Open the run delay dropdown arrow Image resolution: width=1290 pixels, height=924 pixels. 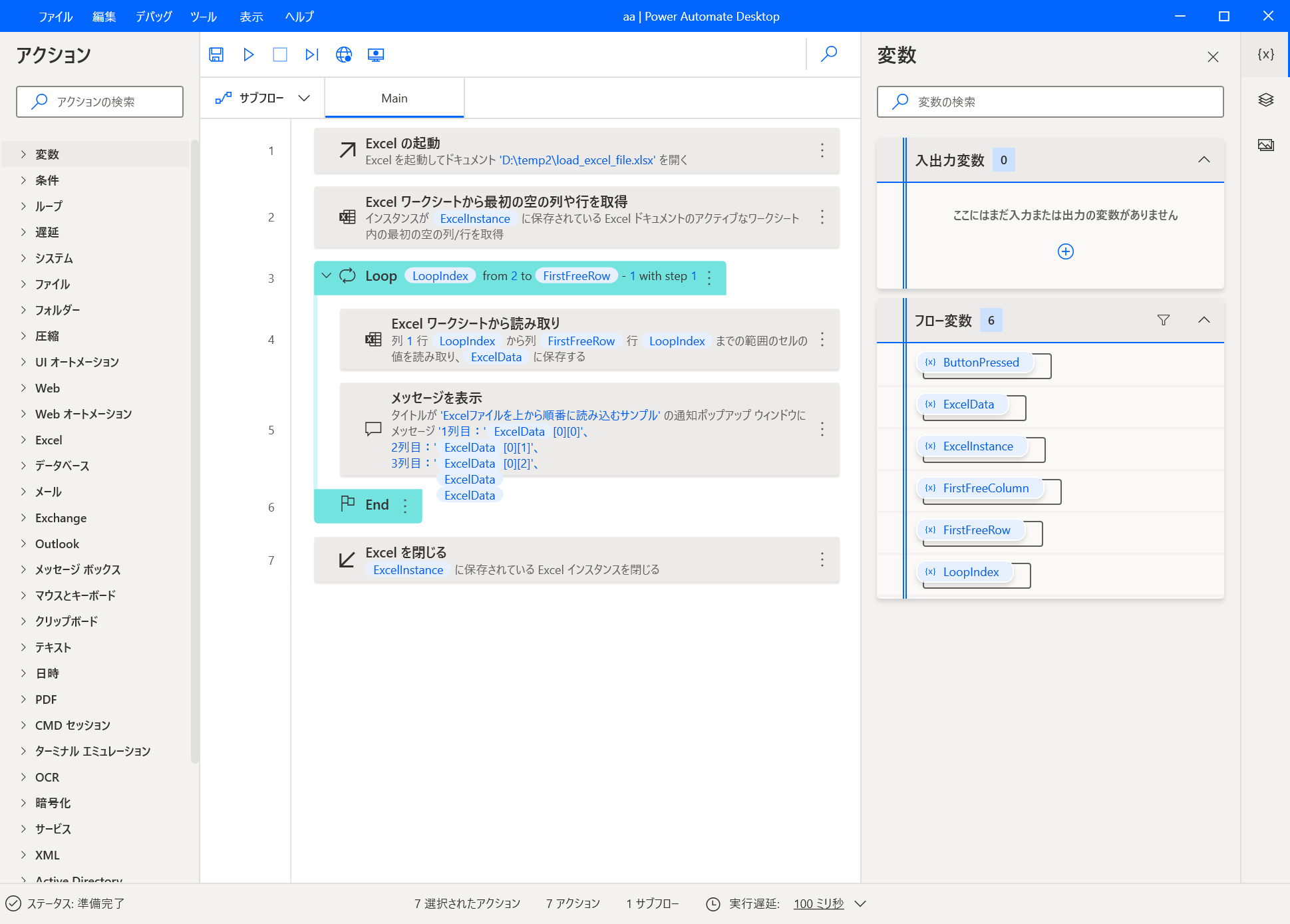[x=860, y=903]
